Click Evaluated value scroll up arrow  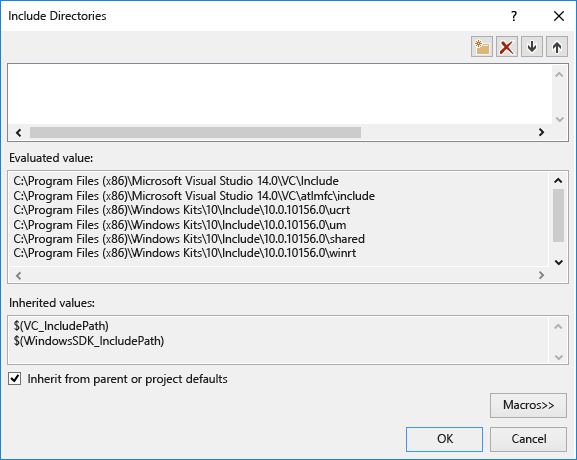click(x=558, y=180)
